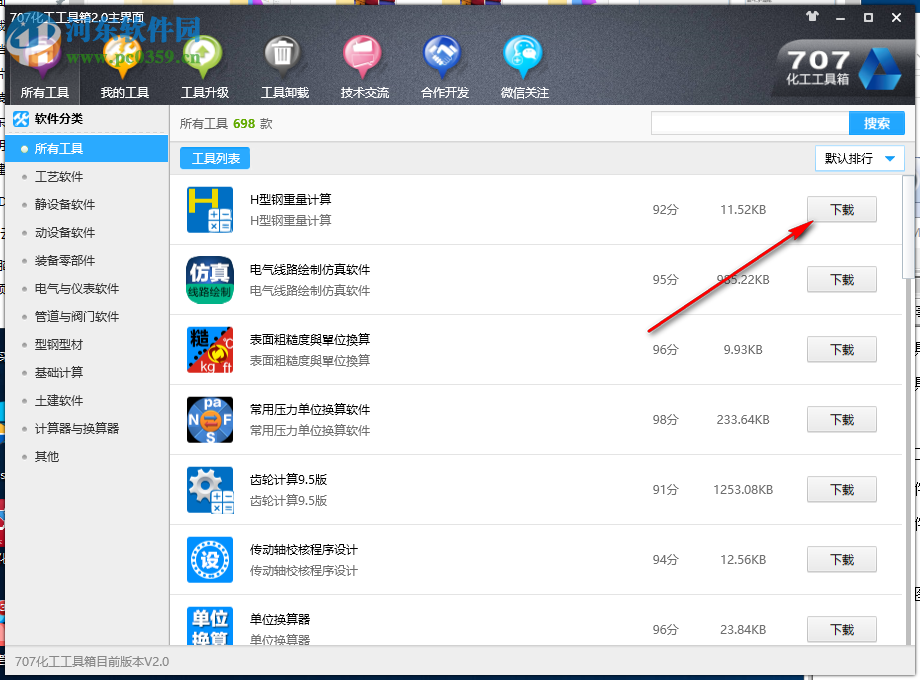Open the 默认排行 sort dropdown
Viewport: 920px width, 680px height.
(x=859, y=158)
